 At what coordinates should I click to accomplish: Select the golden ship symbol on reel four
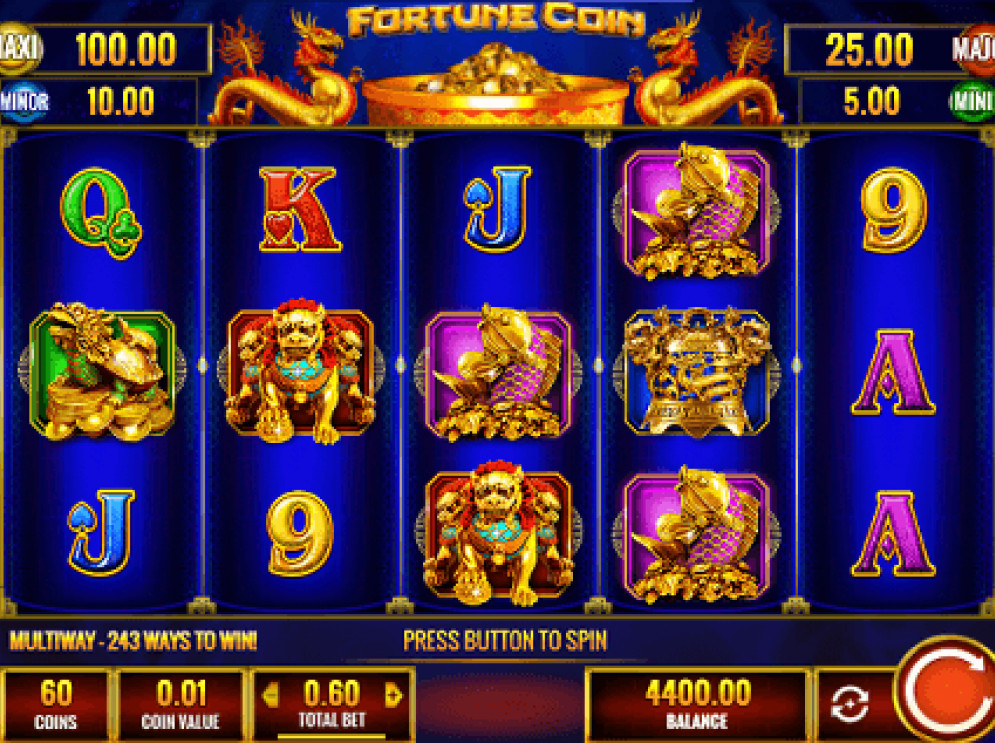[697, 371]
